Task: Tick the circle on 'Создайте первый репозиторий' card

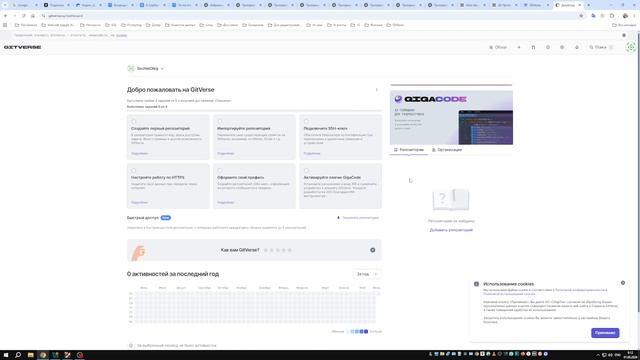Action: click(133, 122)
